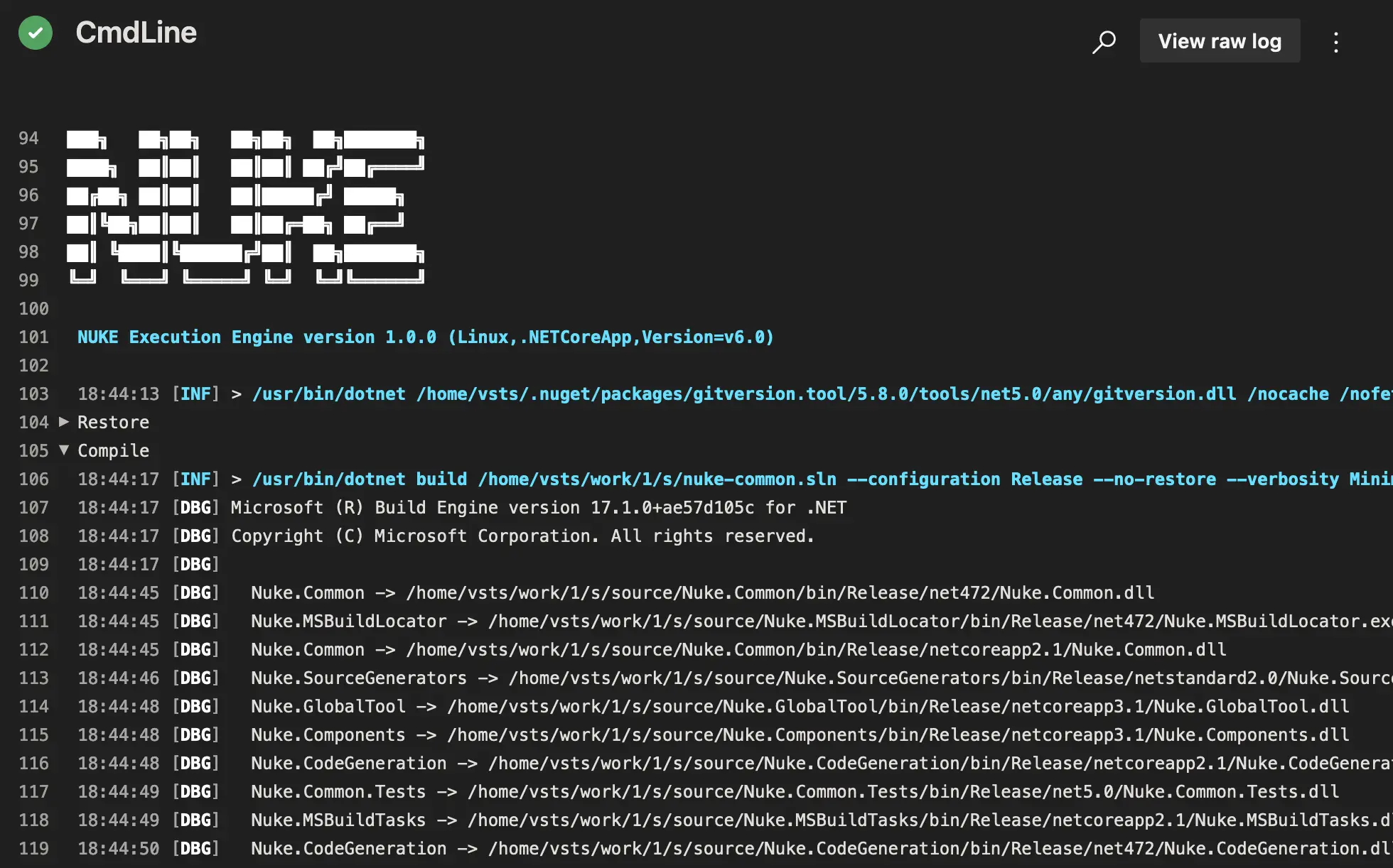This screenshot has height=868, width=1393.
Task: Click the net472 Nuke.Common.dll output line
Action: pyautogui.click(x=702, y=593)
